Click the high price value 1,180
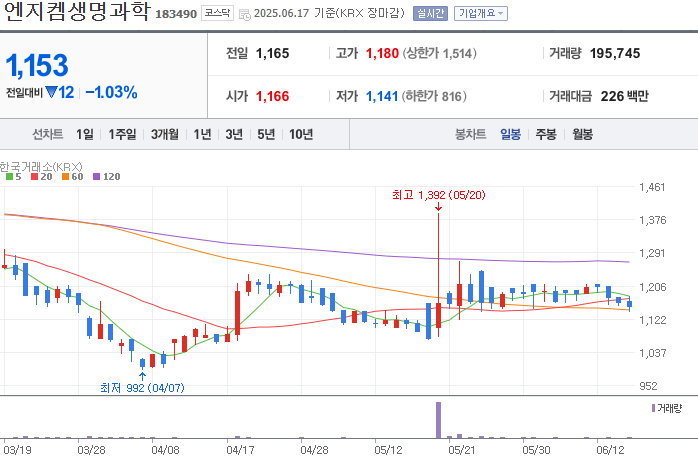This screenshot has height=476, width=698. pyautogui.click(x=382, y=53)
